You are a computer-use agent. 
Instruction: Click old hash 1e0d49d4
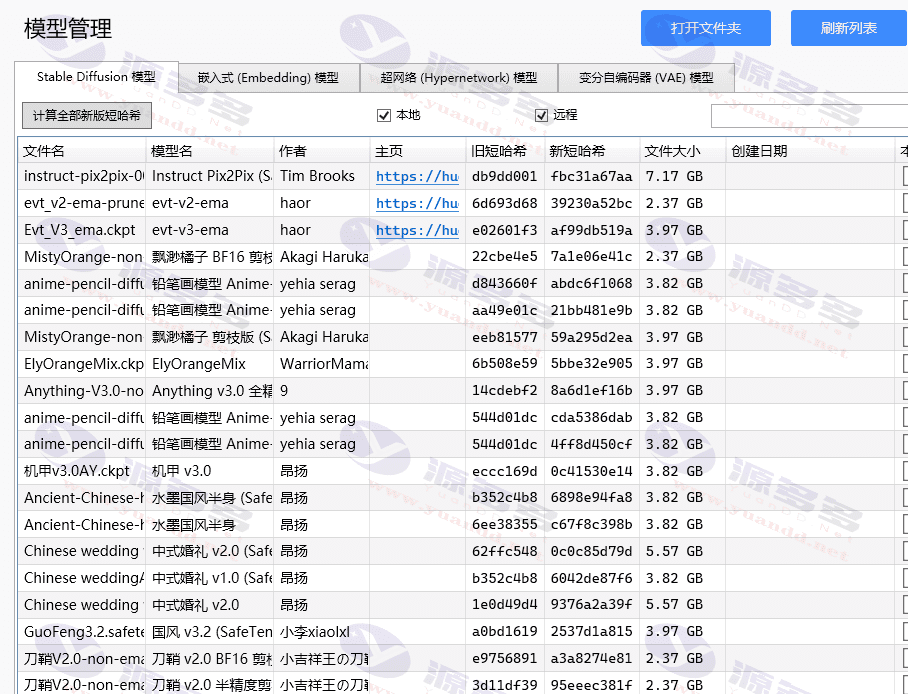click(x=505, y=605)
